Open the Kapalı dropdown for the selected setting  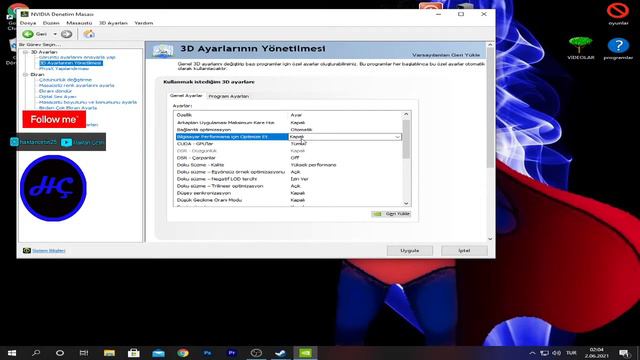397,137
